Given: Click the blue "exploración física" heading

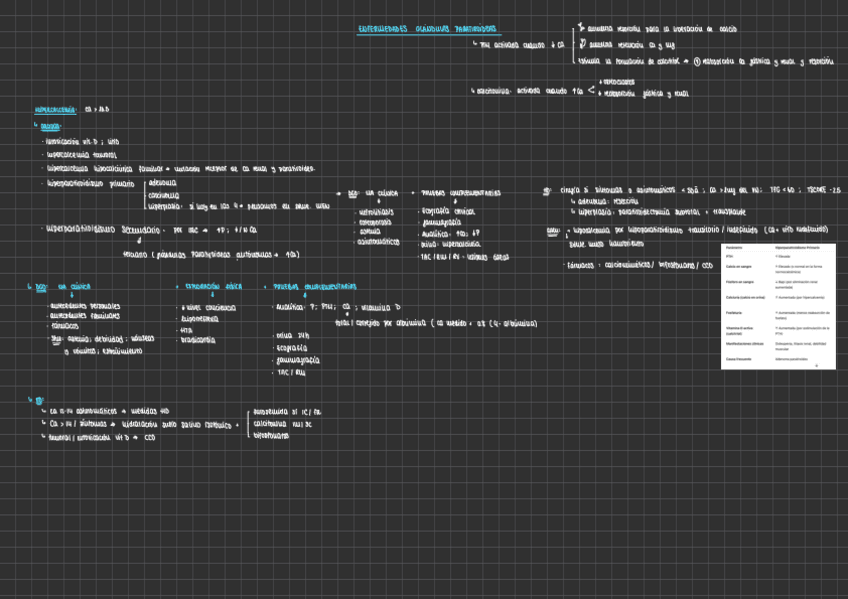Looking at the screenshot, I should pos(213,287).
